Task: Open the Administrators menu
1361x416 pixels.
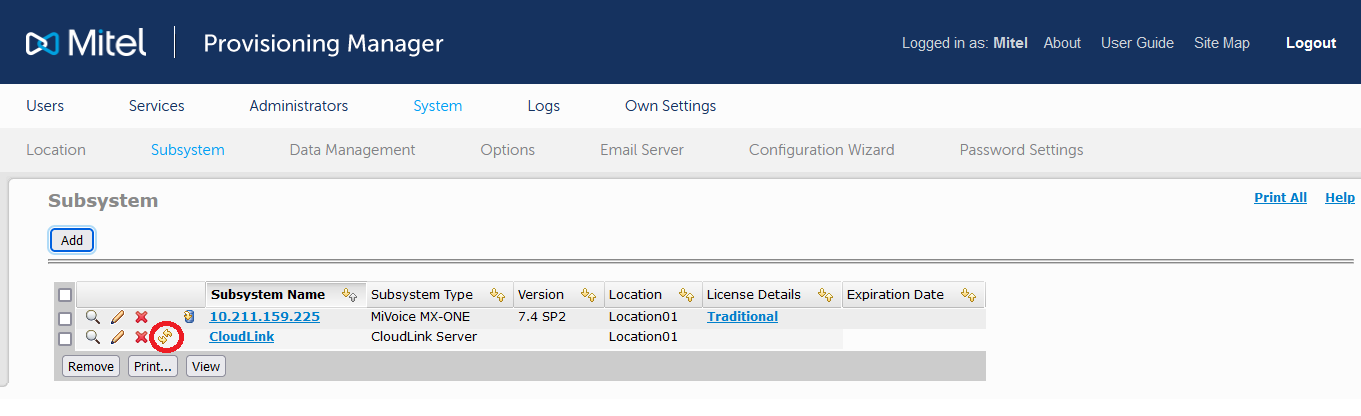Action: pos(299,106)
